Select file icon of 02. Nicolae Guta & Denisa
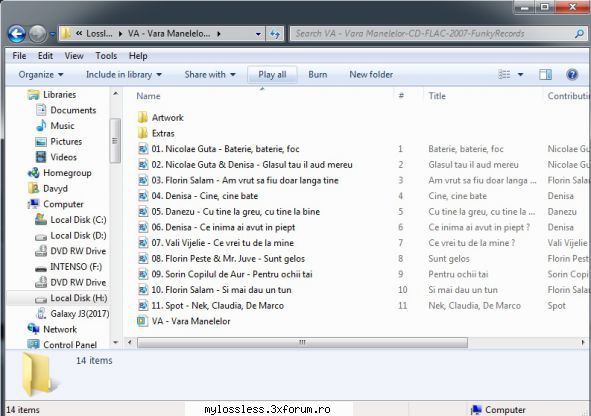The image size is (591, 416). 142,165
